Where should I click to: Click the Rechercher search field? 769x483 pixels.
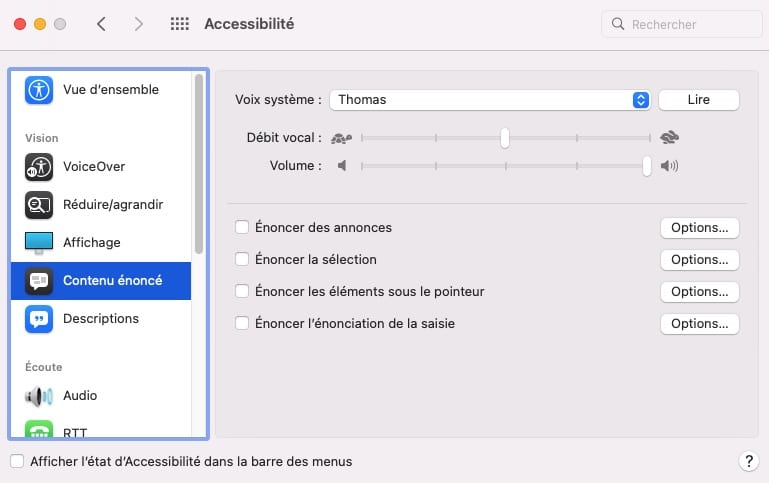682,24
